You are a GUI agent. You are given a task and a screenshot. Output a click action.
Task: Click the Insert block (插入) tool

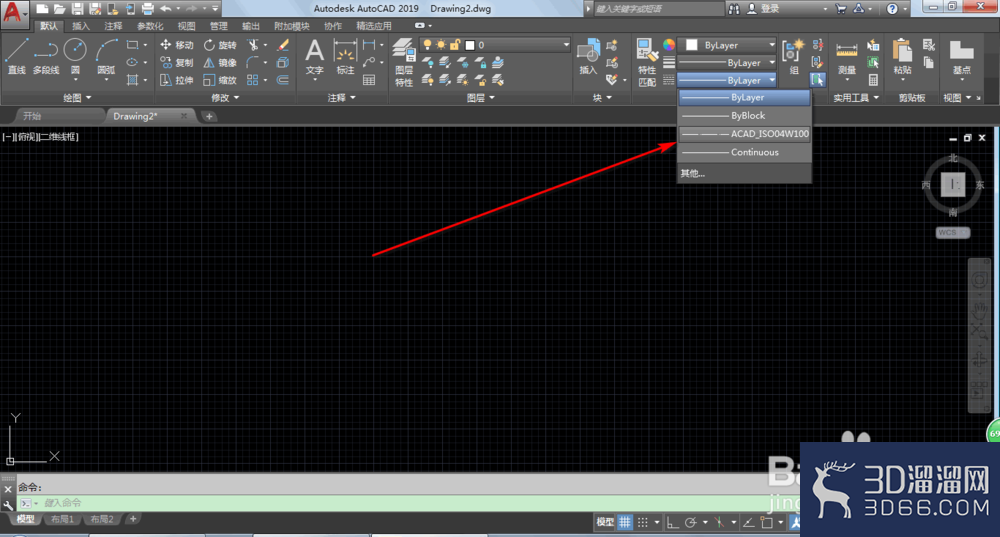588,56
